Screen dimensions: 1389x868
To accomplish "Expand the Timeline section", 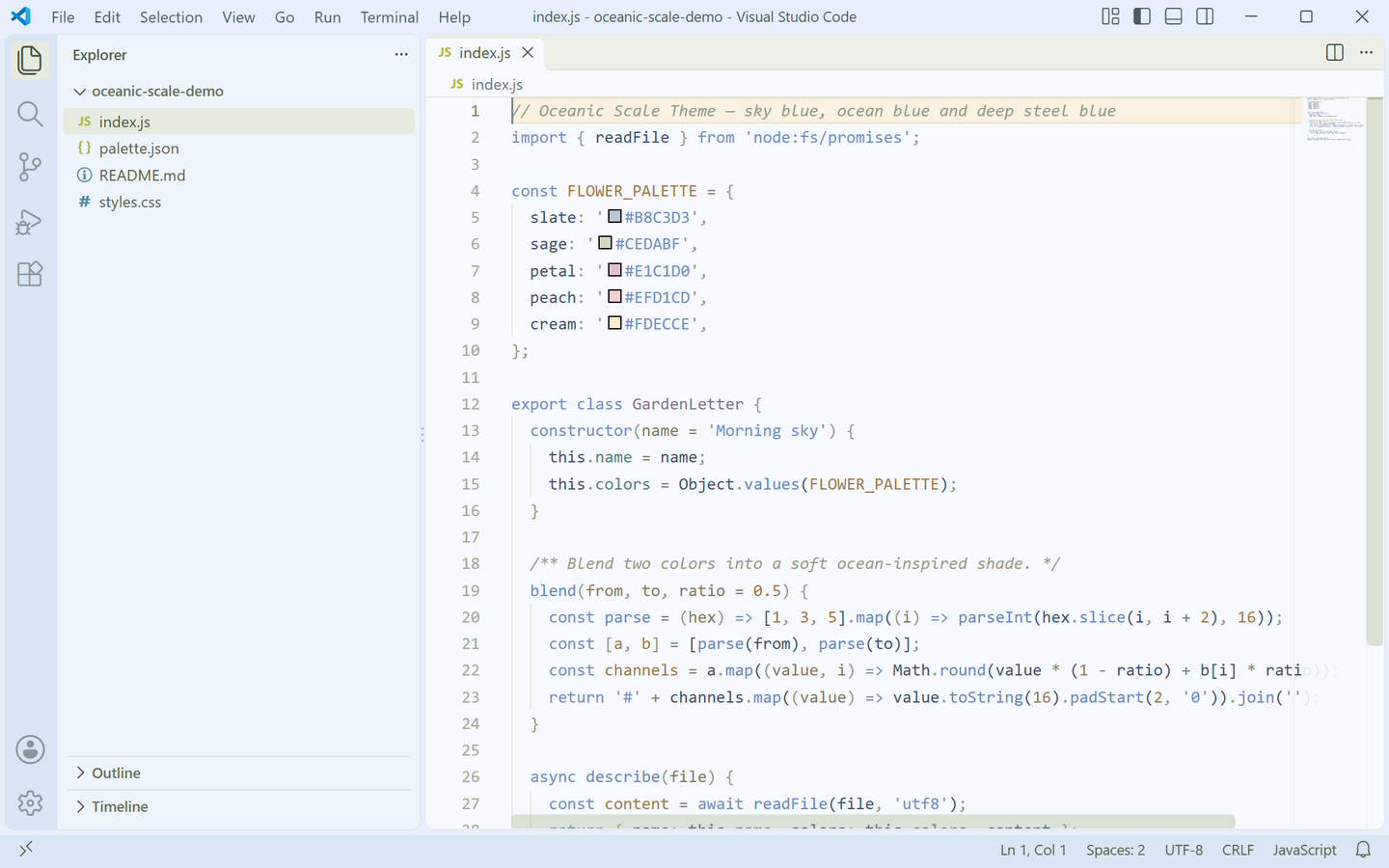I will (x=239, y=807).
